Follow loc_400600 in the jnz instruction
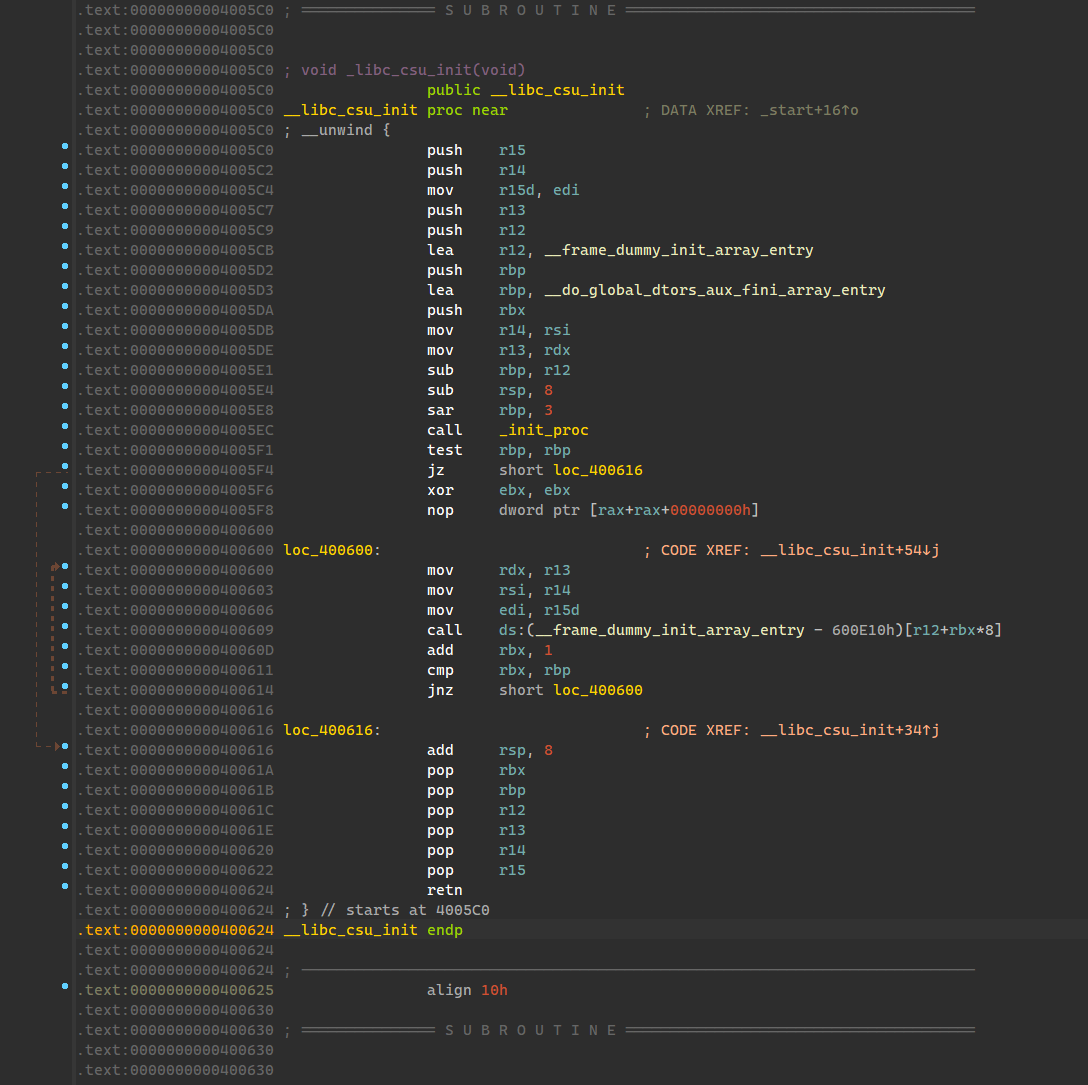The width and height of the screenshot is (1088, 1085). click(597, 690)
